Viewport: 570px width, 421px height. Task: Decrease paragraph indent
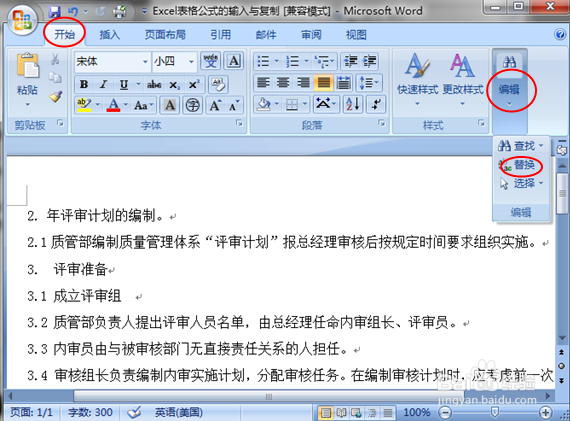(350, 61)
